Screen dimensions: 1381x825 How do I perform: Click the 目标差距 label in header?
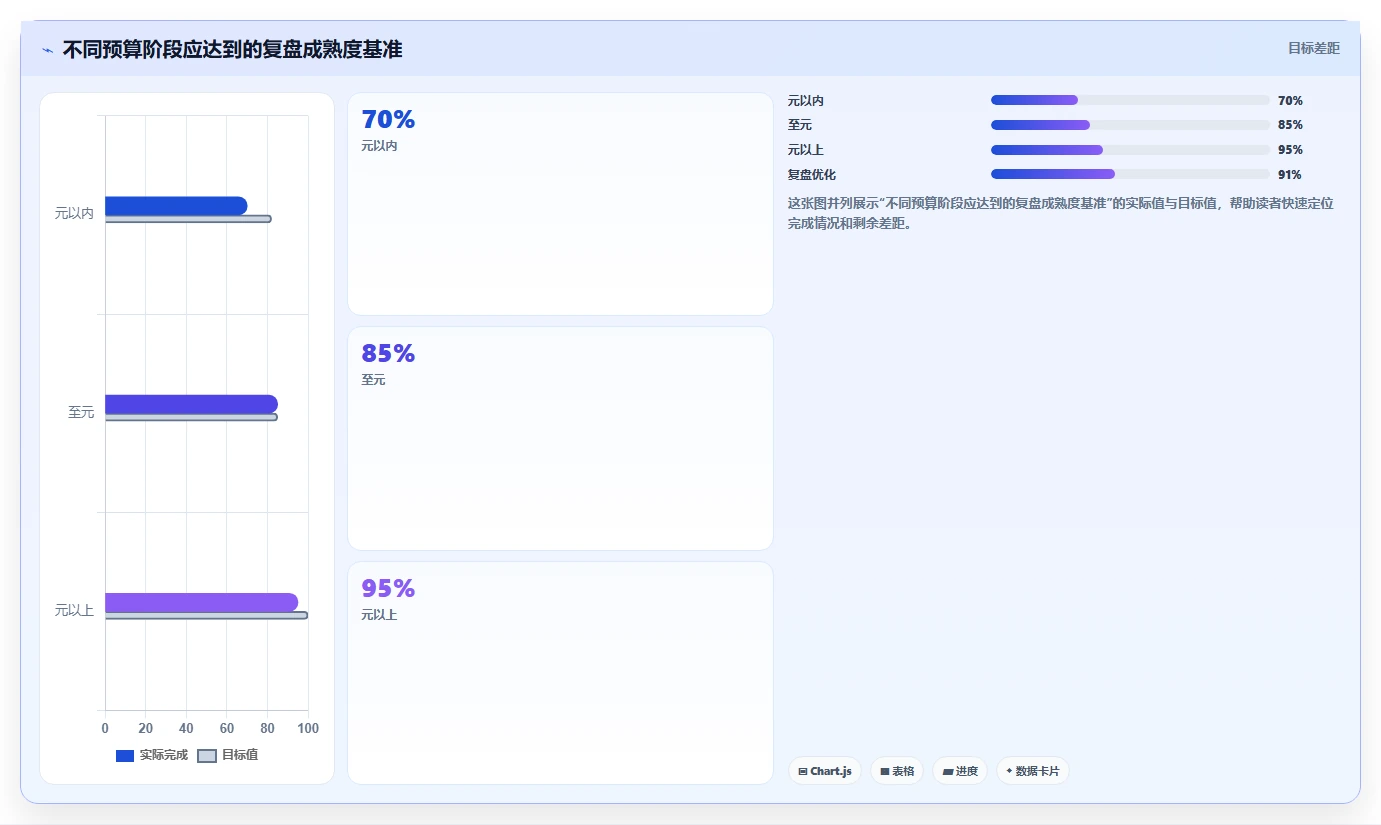click(1313, 48)
